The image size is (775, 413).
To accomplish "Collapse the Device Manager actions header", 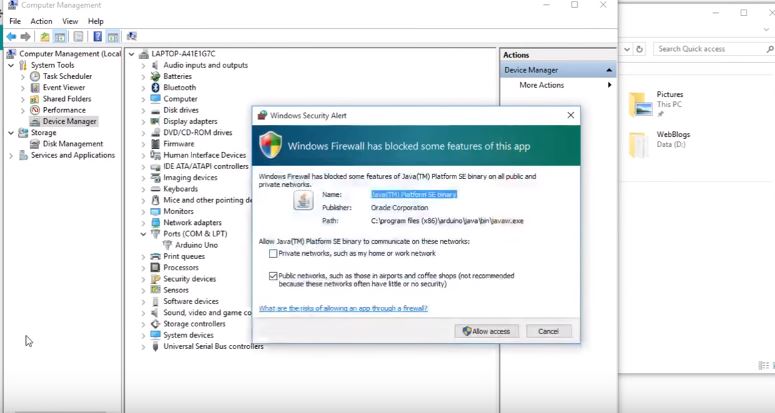I will tap(609, 71).
